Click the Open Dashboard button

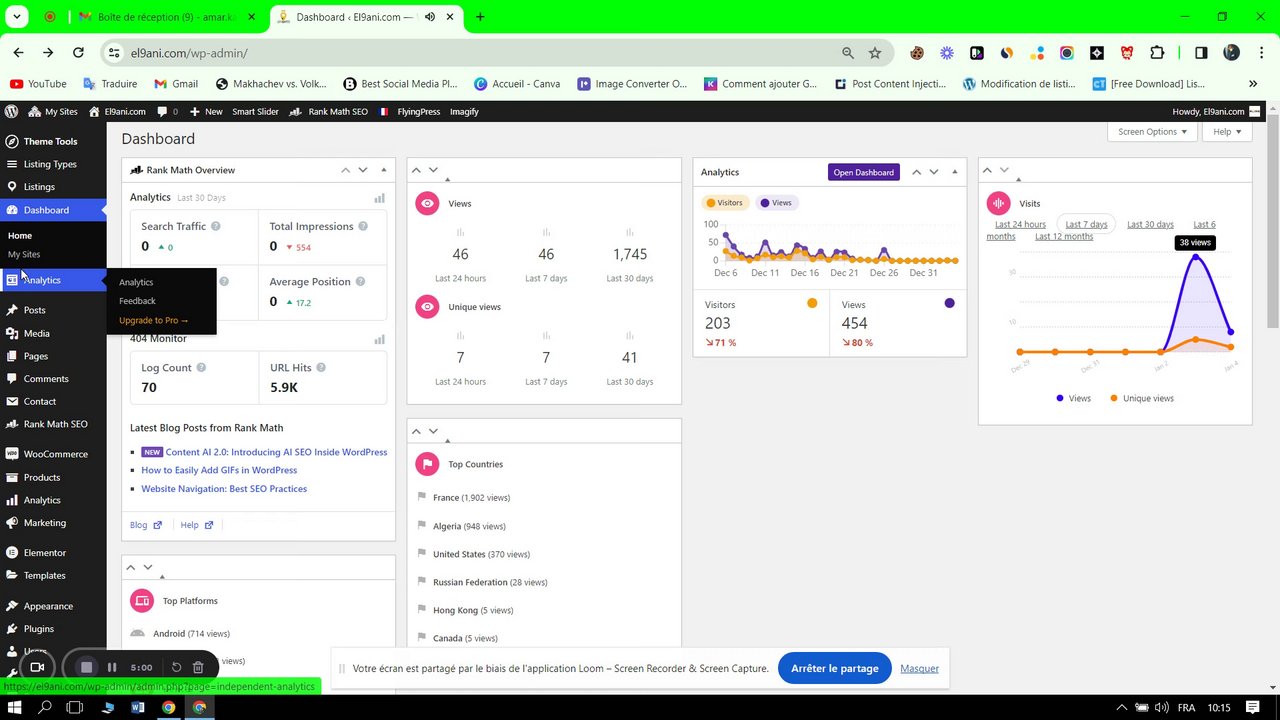(x=864, y=172)
